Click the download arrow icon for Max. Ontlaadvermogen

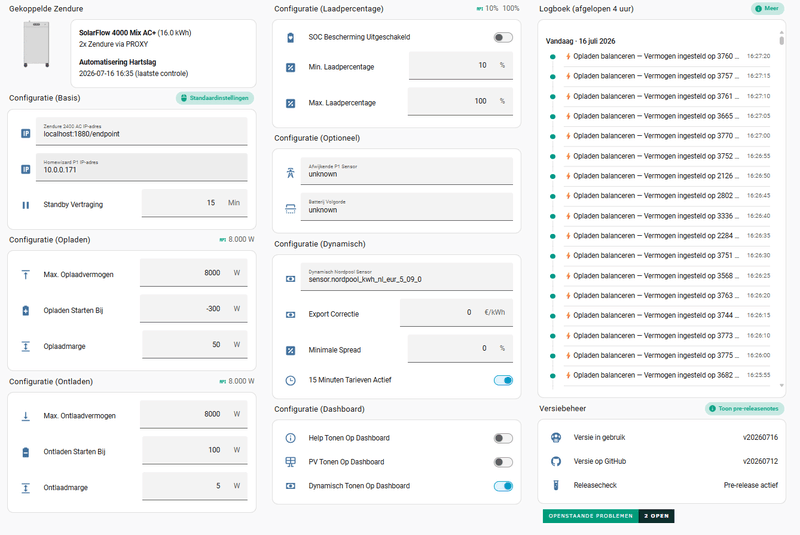tap(26, 416)
